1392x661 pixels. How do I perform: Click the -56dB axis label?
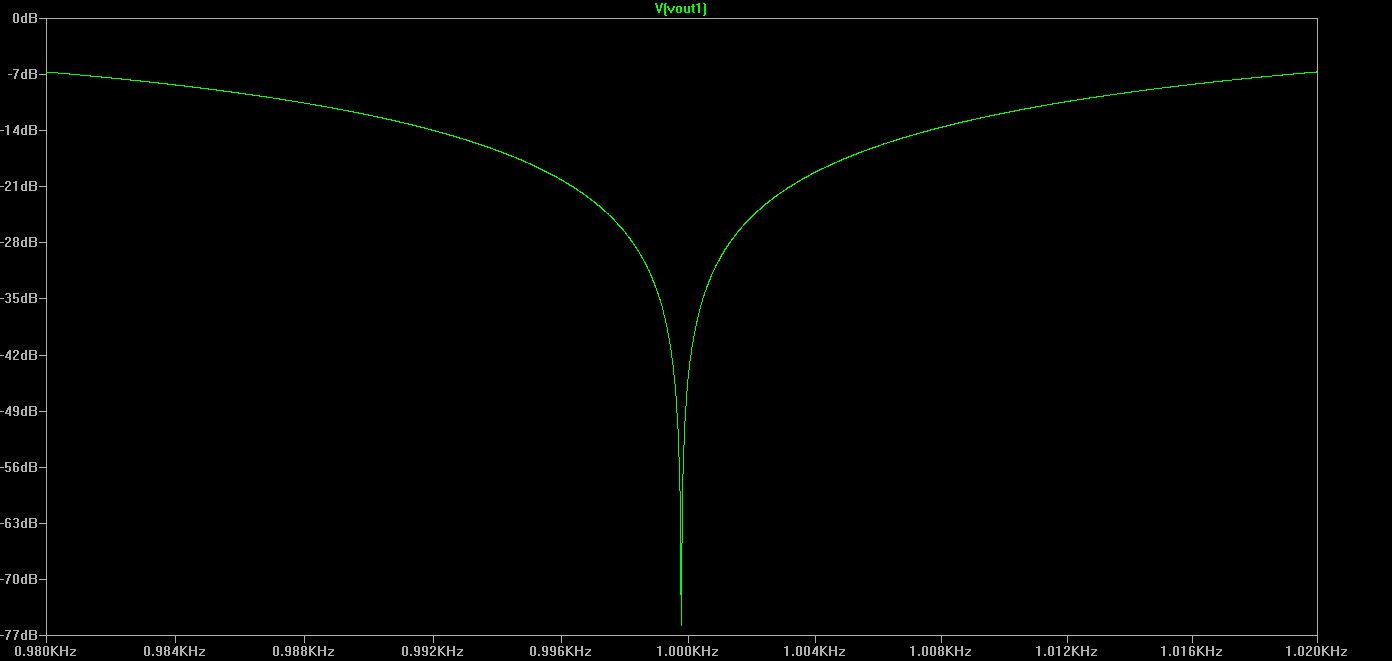(20, 467)
